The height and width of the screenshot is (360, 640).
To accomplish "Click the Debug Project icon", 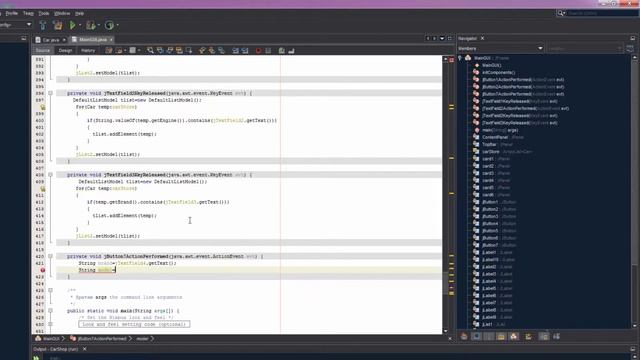I will [91, 25].
